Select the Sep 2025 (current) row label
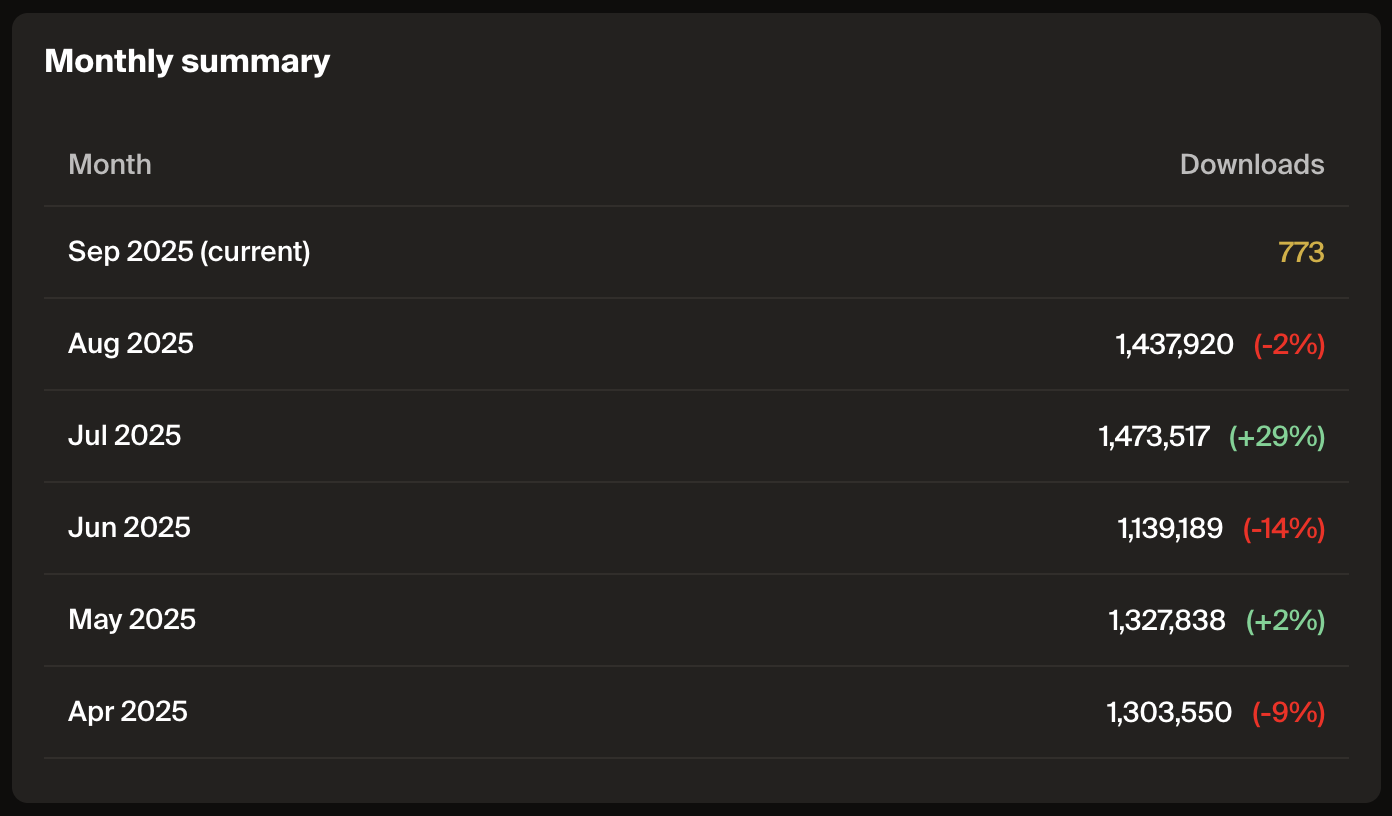The height and width of the screenshot is (816, 1392). [189, 252]
